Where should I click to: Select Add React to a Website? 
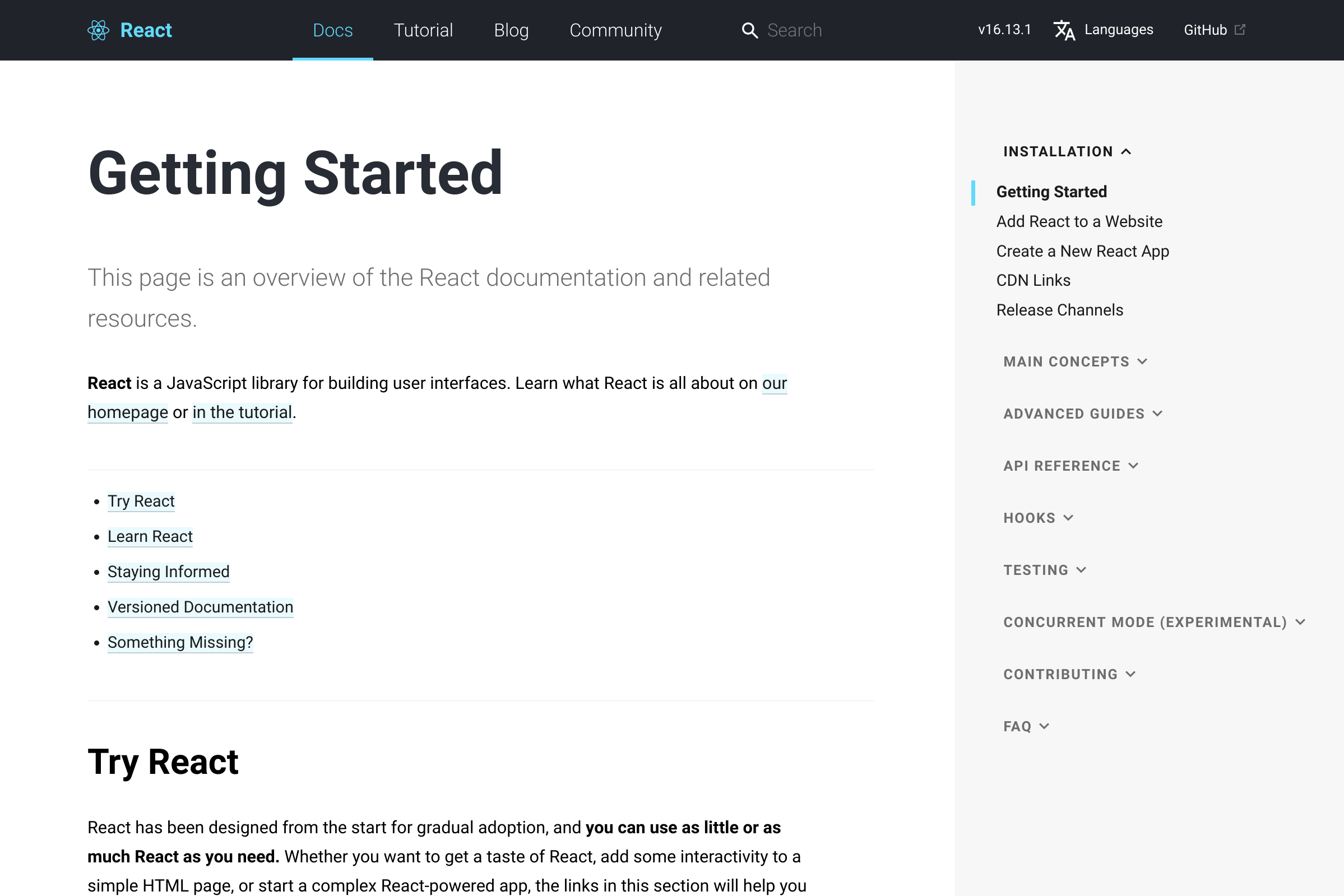(x=1079, y=221)
